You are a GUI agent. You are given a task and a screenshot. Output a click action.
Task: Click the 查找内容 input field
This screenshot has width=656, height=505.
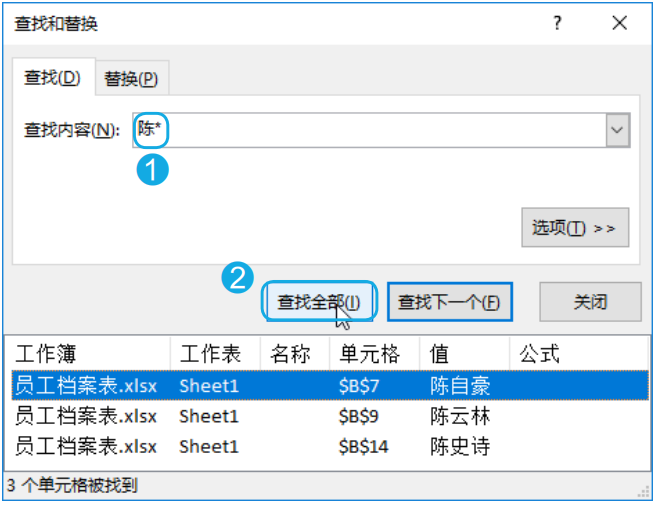tap(369, 130)
